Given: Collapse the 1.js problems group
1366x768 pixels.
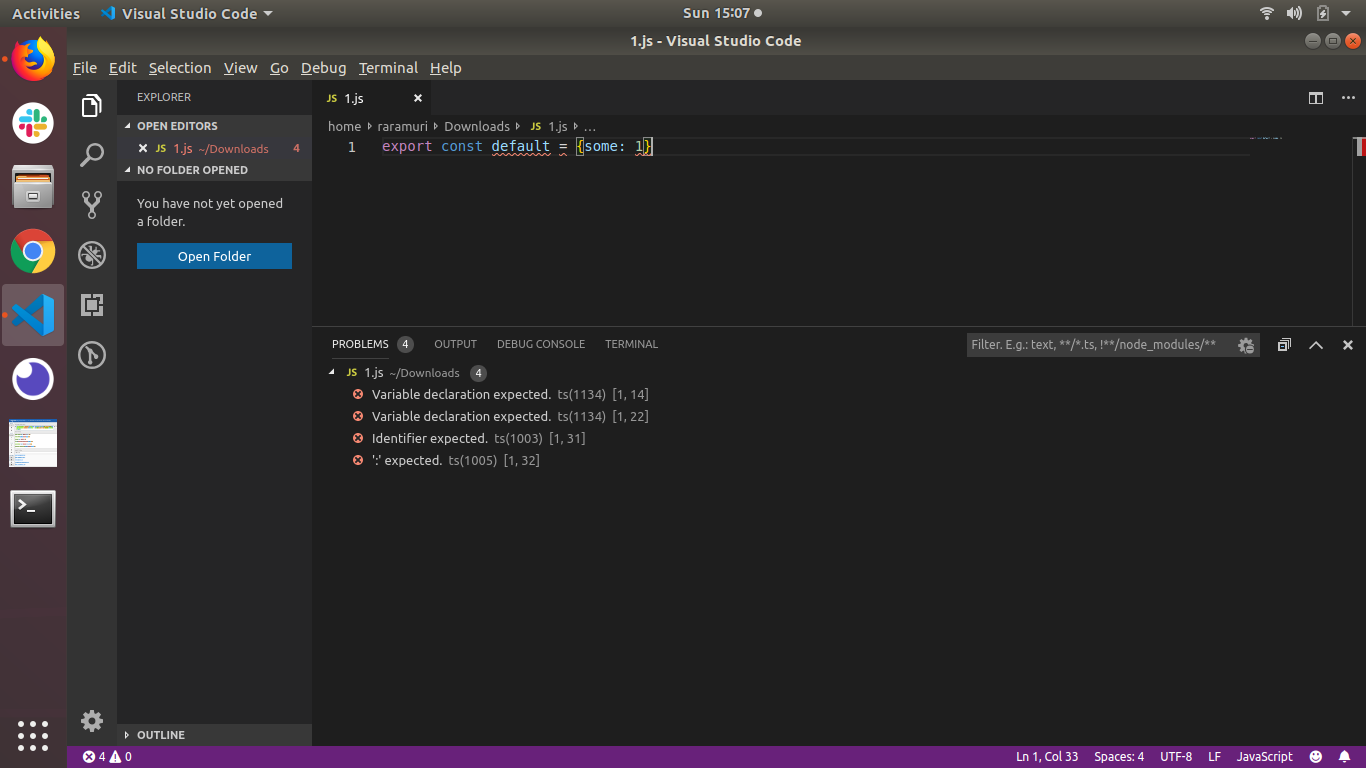Looking at the screenshot, I should point(333,373).
